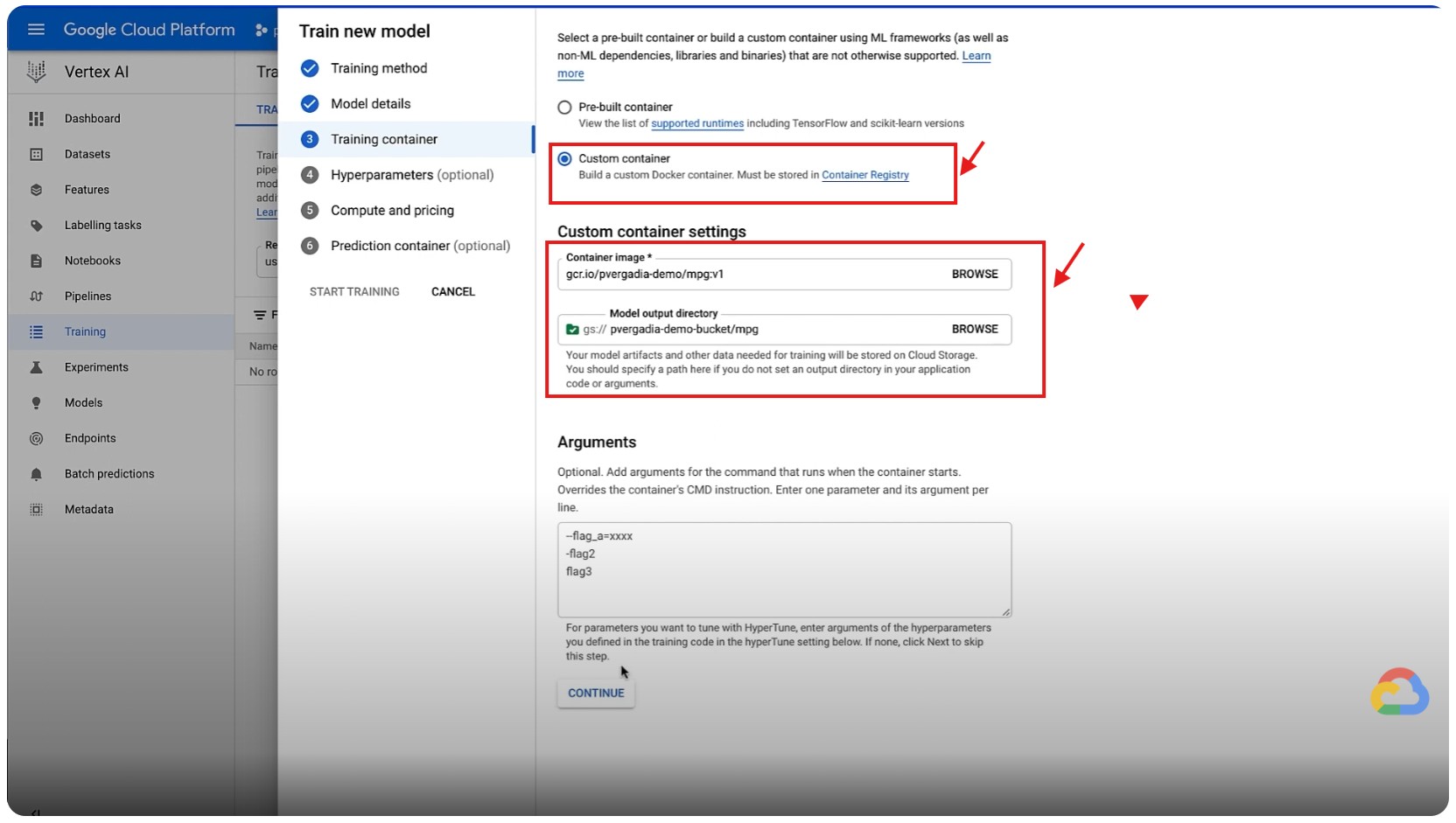Open the Container Registry link

[864, 175]
